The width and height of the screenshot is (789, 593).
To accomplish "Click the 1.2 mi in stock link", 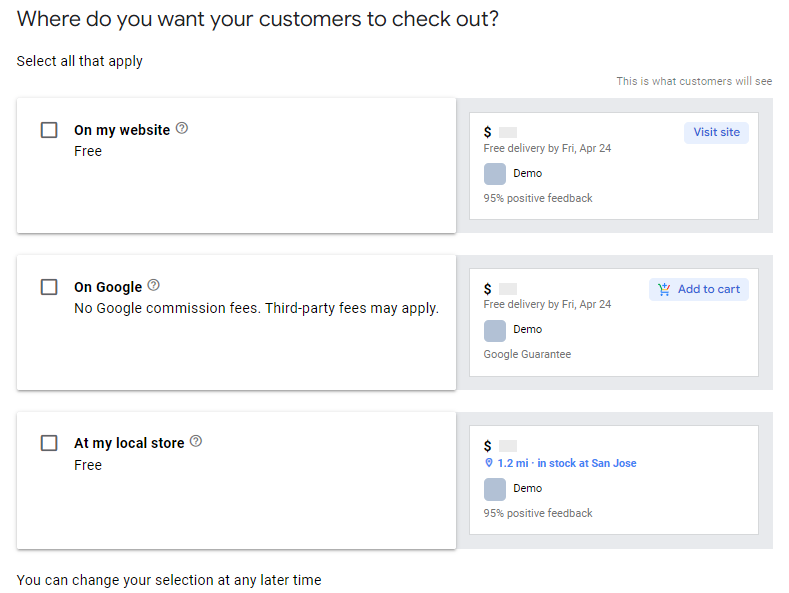I will (566, 464).
